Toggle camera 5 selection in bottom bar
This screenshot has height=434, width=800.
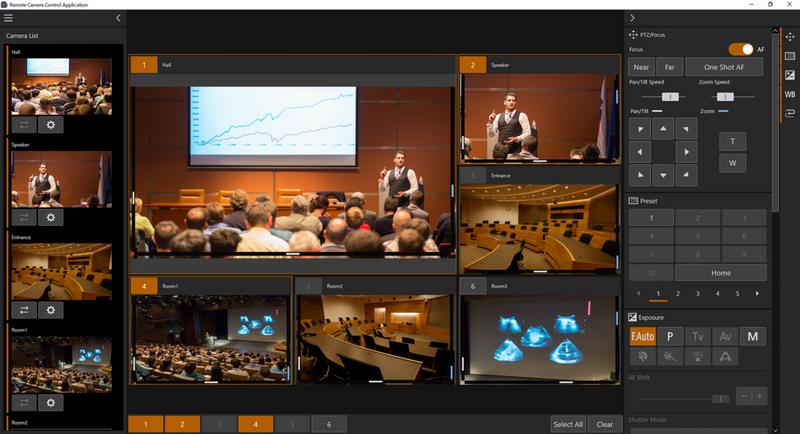coord(292,423)
